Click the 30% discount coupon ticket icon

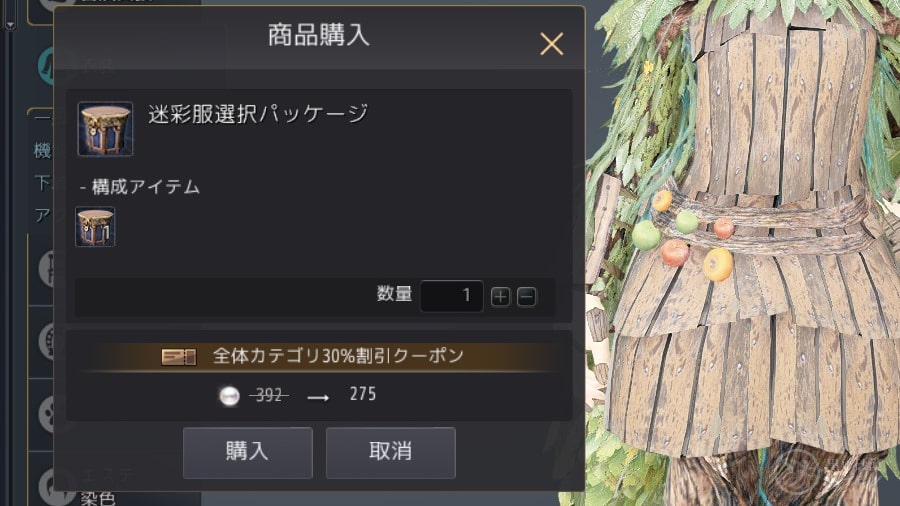click(x=179, y=357)
